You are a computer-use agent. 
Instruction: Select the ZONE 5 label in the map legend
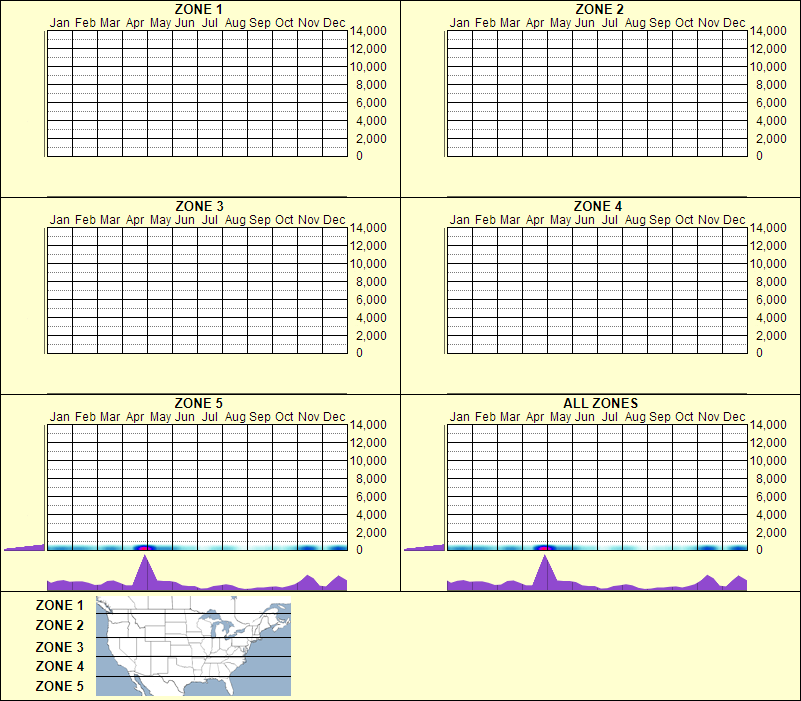(x=59, y=686)
